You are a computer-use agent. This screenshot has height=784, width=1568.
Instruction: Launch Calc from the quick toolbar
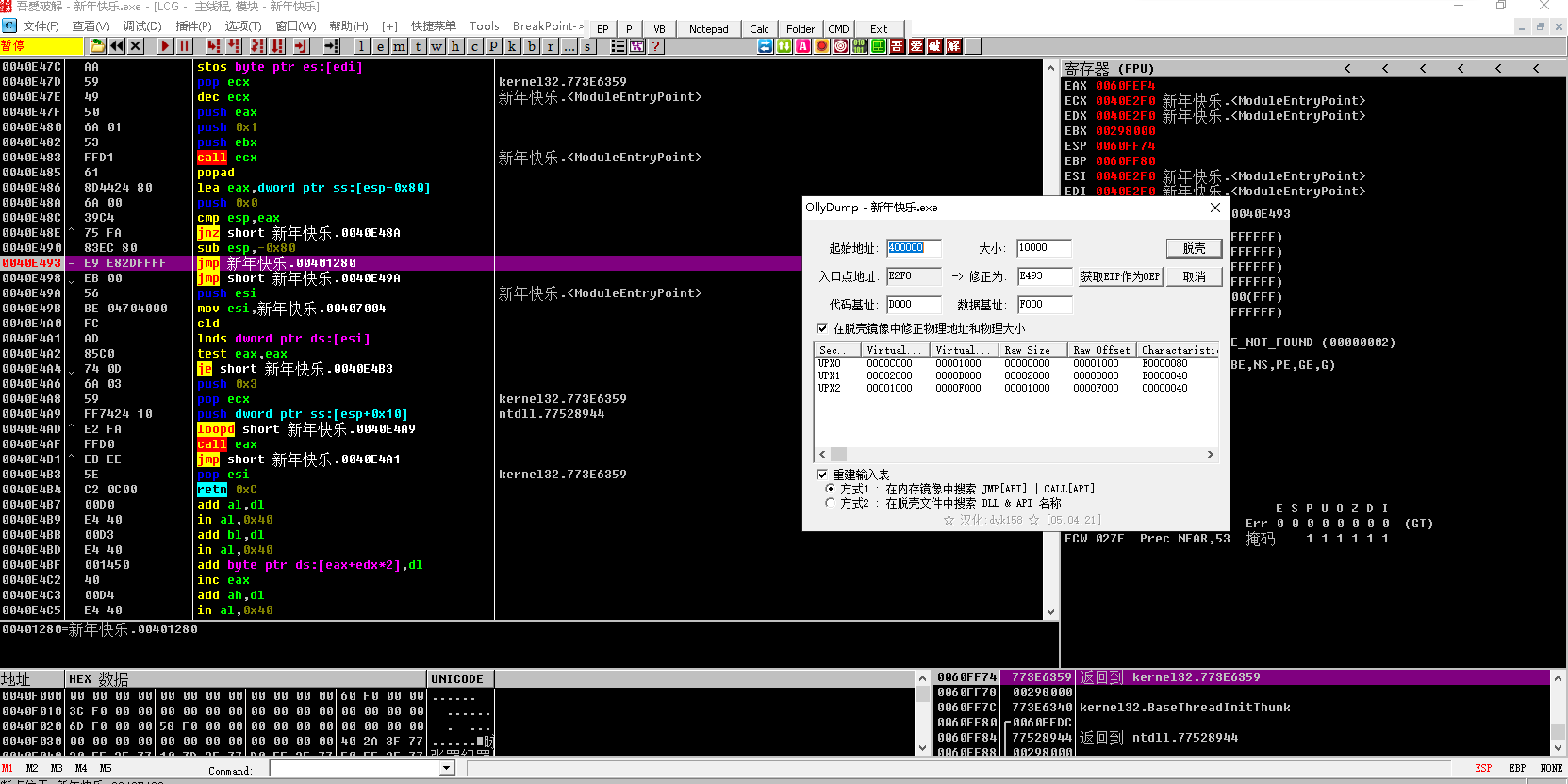759,29
